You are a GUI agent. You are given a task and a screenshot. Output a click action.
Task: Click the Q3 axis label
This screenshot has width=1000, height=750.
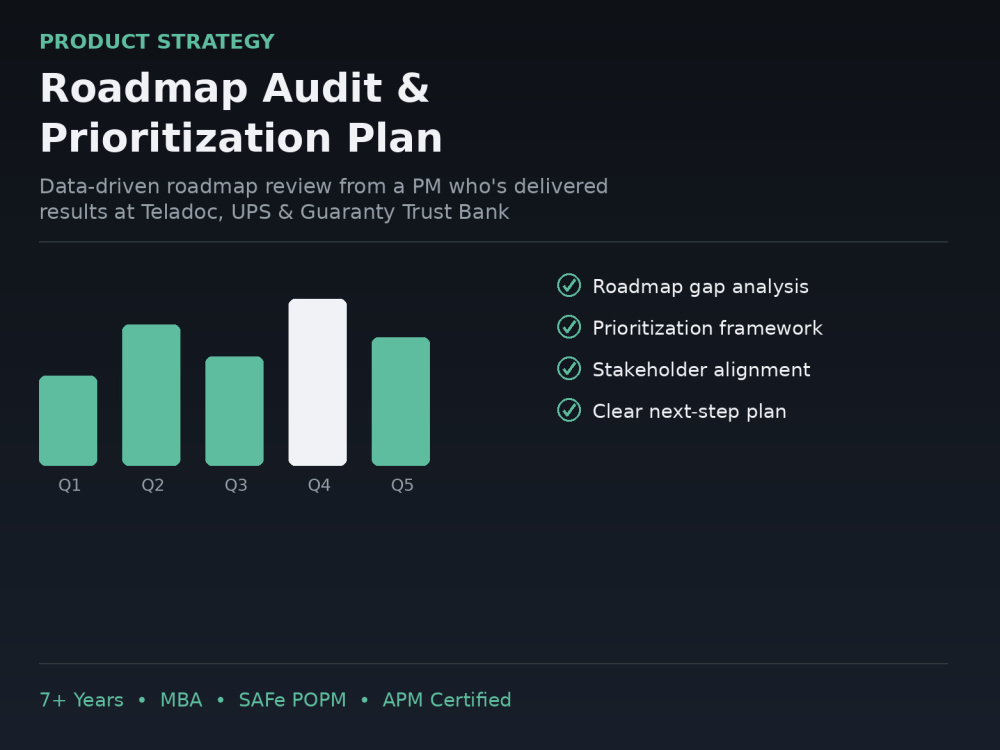coord(236,485)
